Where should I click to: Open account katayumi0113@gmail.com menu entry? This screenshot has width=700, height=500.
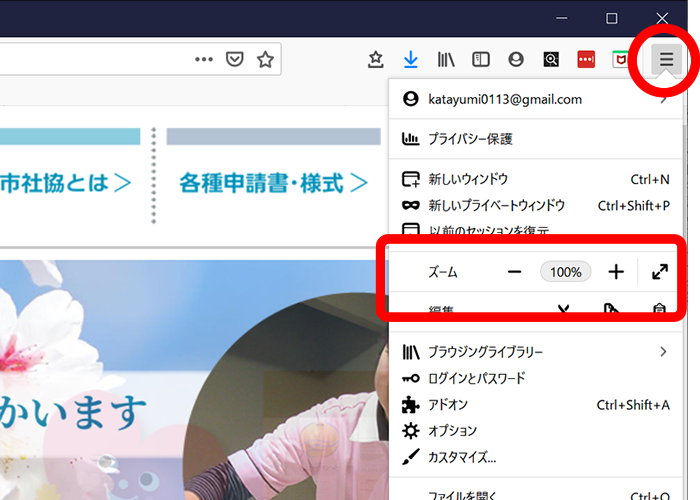535,99
